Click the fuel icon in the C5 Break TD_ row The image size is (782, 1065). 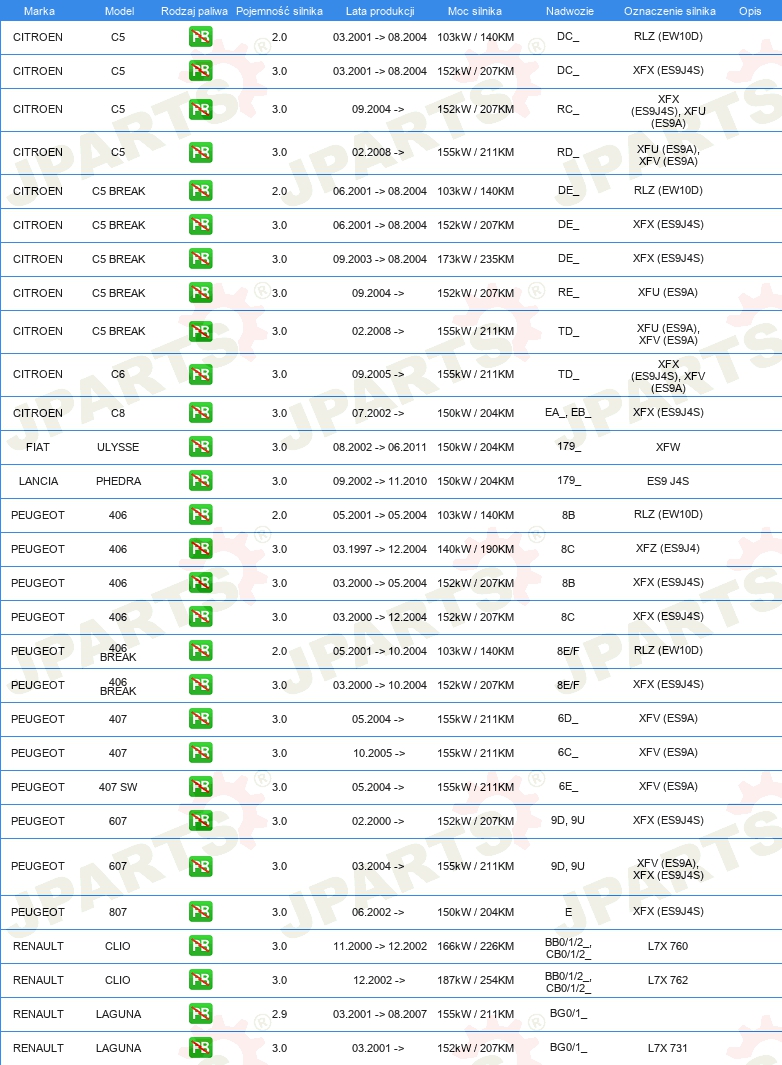(200, 331)
